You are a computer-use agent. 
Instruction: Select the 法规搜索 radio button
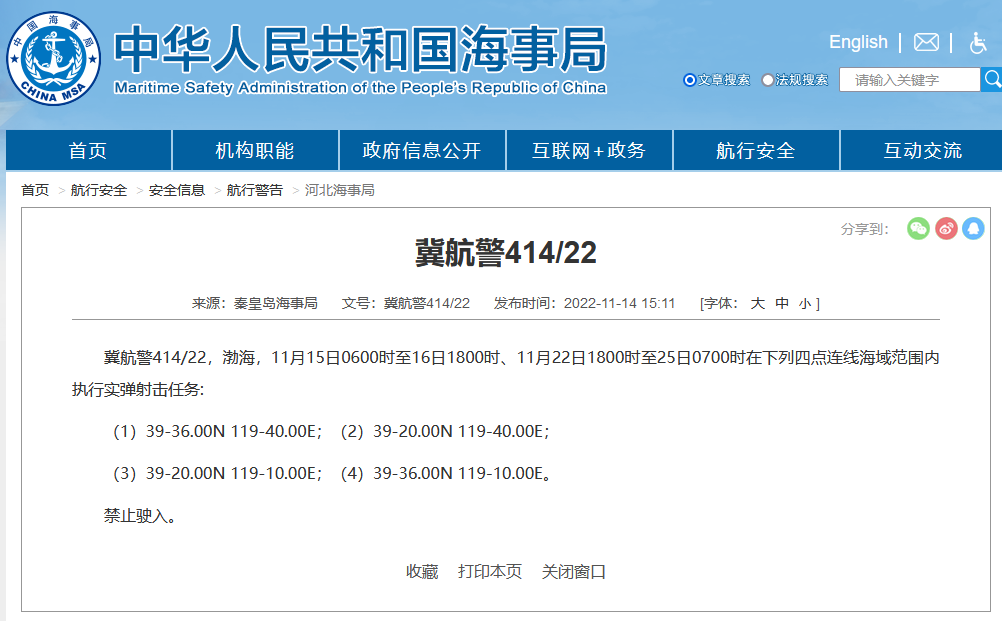767,80
